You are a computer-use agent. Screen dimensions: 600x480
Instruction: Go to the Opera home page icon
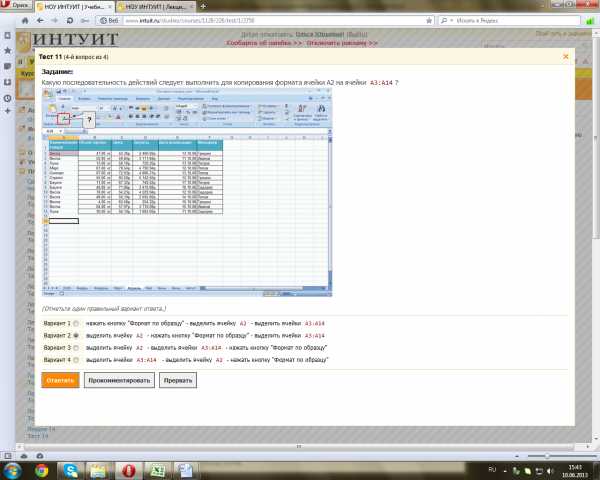point(25,21)
